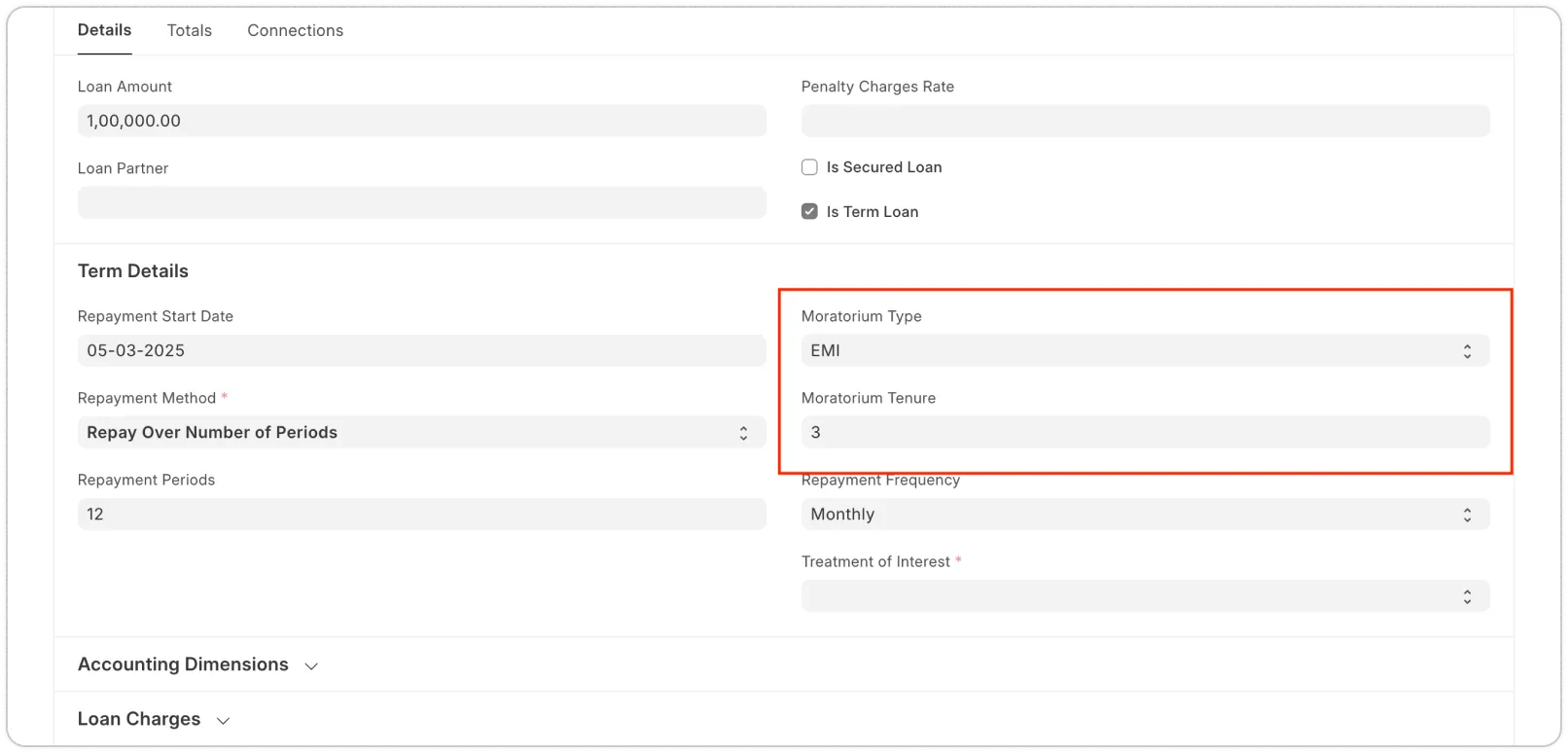Expand the Loan Charges section
The width and height of the screenshot is (1568, 753).
[x=139, y=719]
